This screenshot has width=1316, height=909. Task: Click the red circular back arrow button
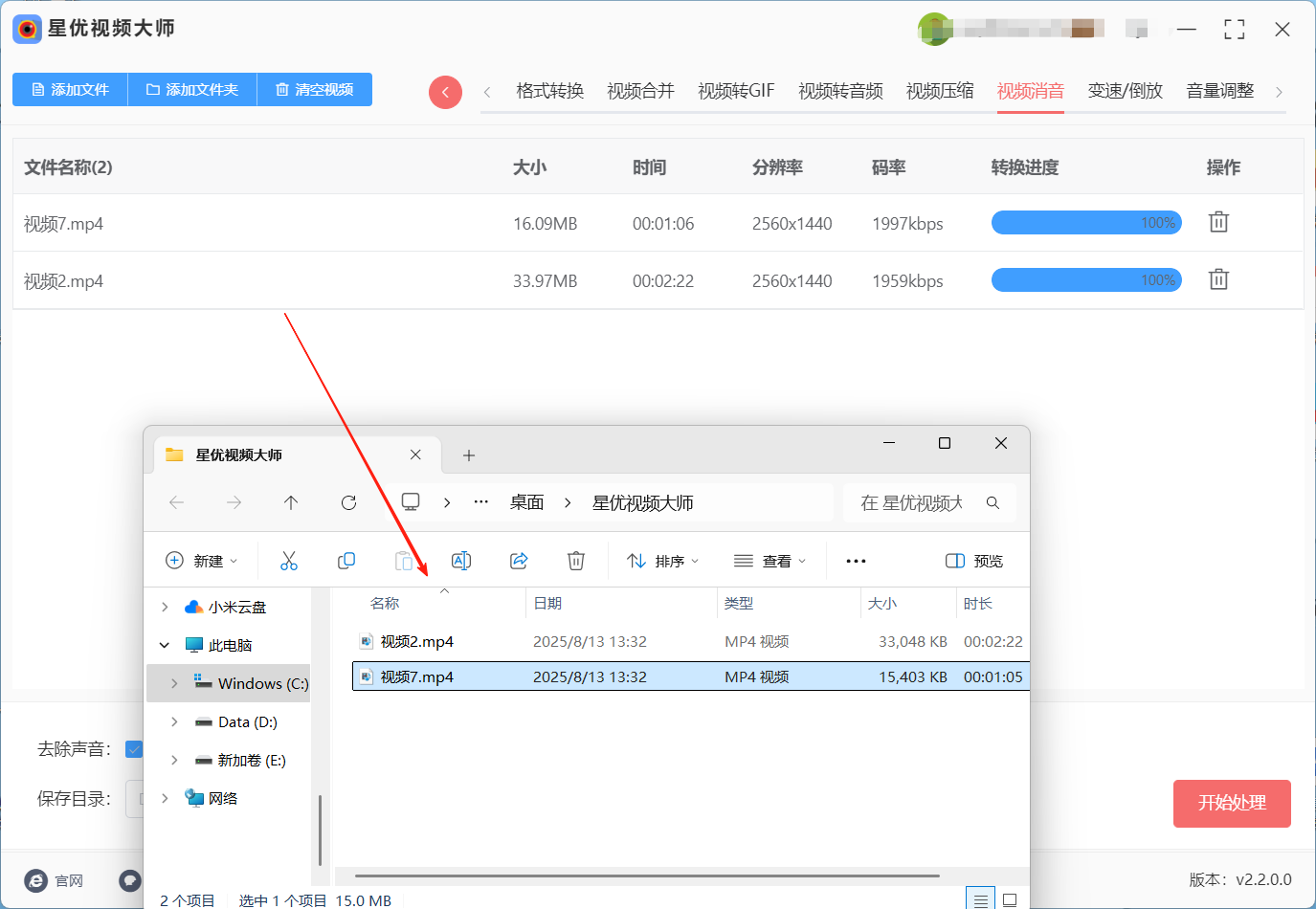[x=445, y=92]
